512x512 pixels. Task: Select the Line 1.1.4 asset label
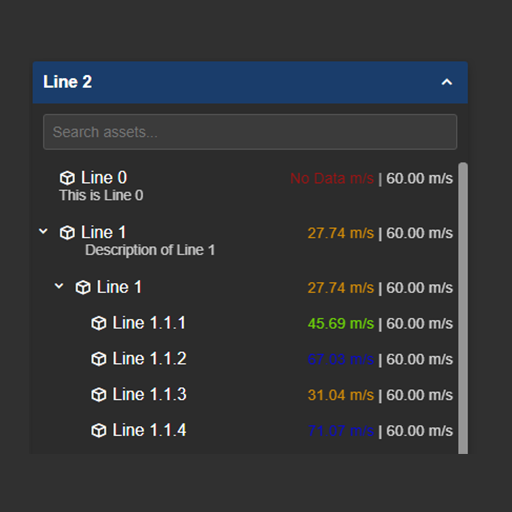[149, 430]
